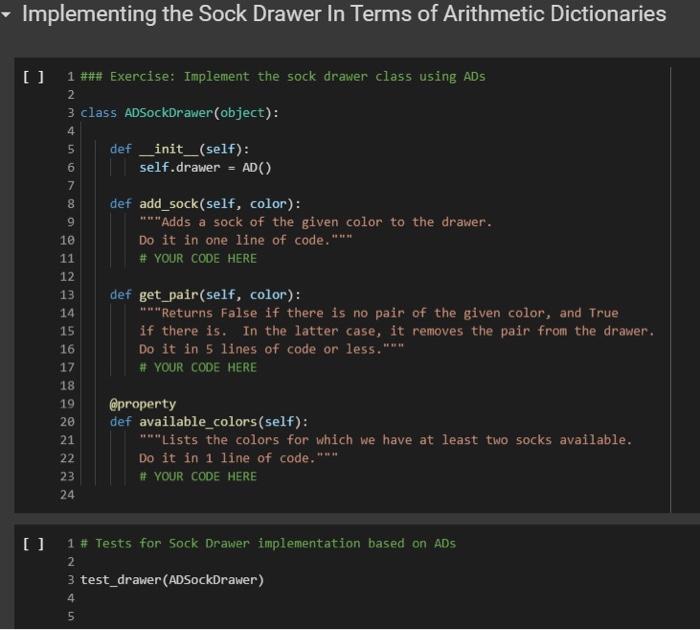The image size is (700, 630).
Task: Click the 'def get_pair(self, color):' line
Action: (x=205, y=295)
